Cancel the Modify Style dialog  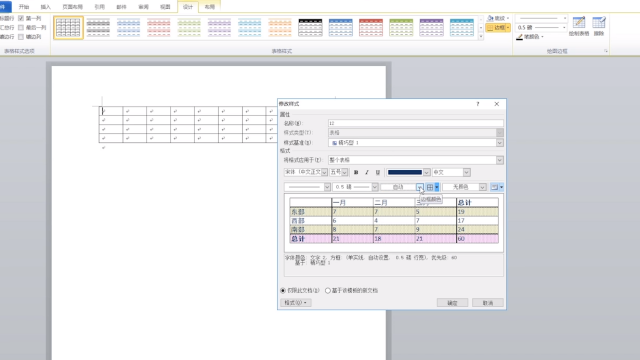488,303
